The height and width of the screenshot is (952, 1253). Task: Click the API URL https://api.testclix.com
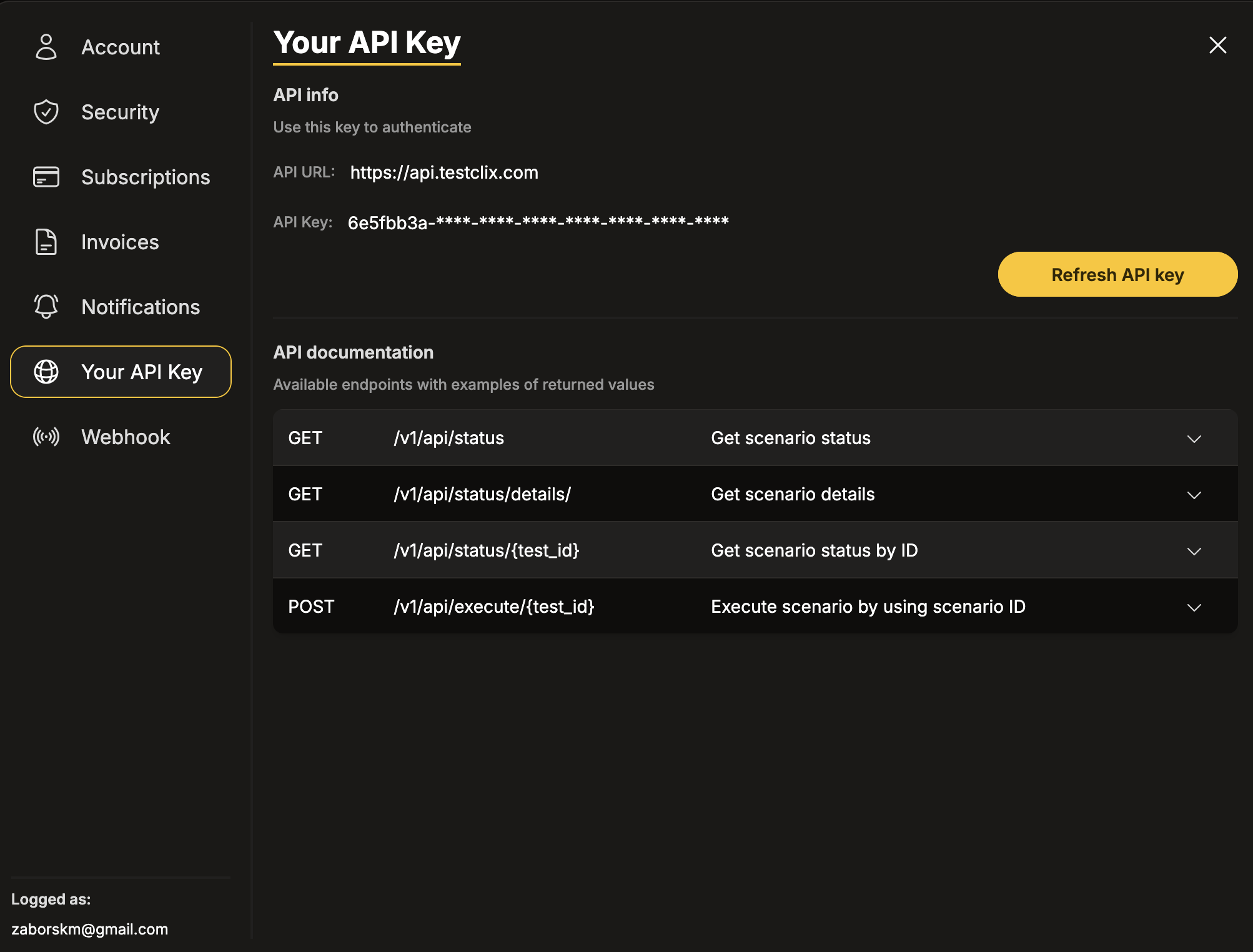click(444, 172)
